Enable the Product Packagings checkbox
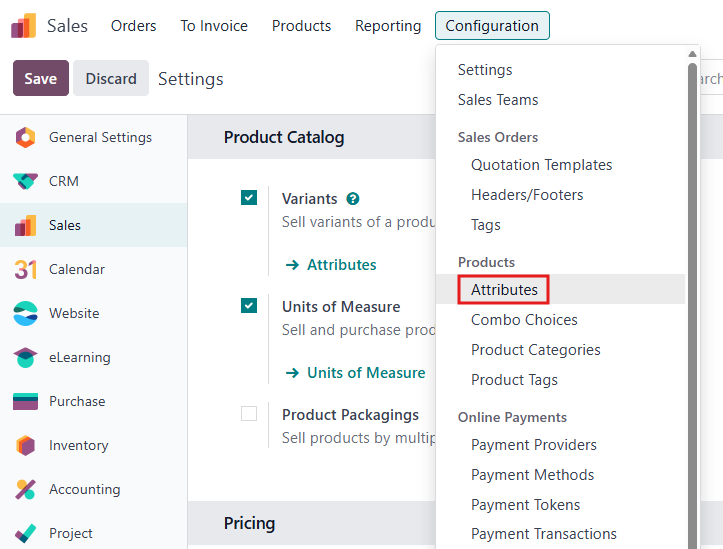The height and width of the screenshot is (549, 723). pyautogui.click(x=249, y=414)
